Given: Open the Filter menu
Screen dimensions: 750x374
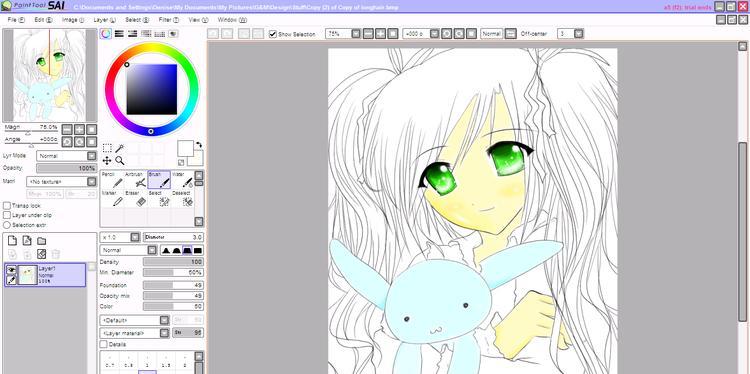Looking at the screenshot, I should 169,20.
